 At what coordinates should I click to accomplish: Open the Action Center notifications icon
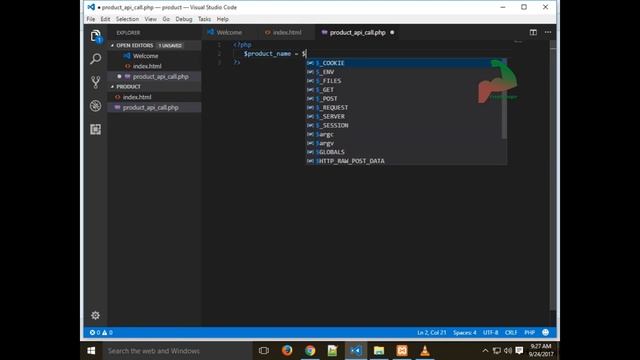pos(519,350)
